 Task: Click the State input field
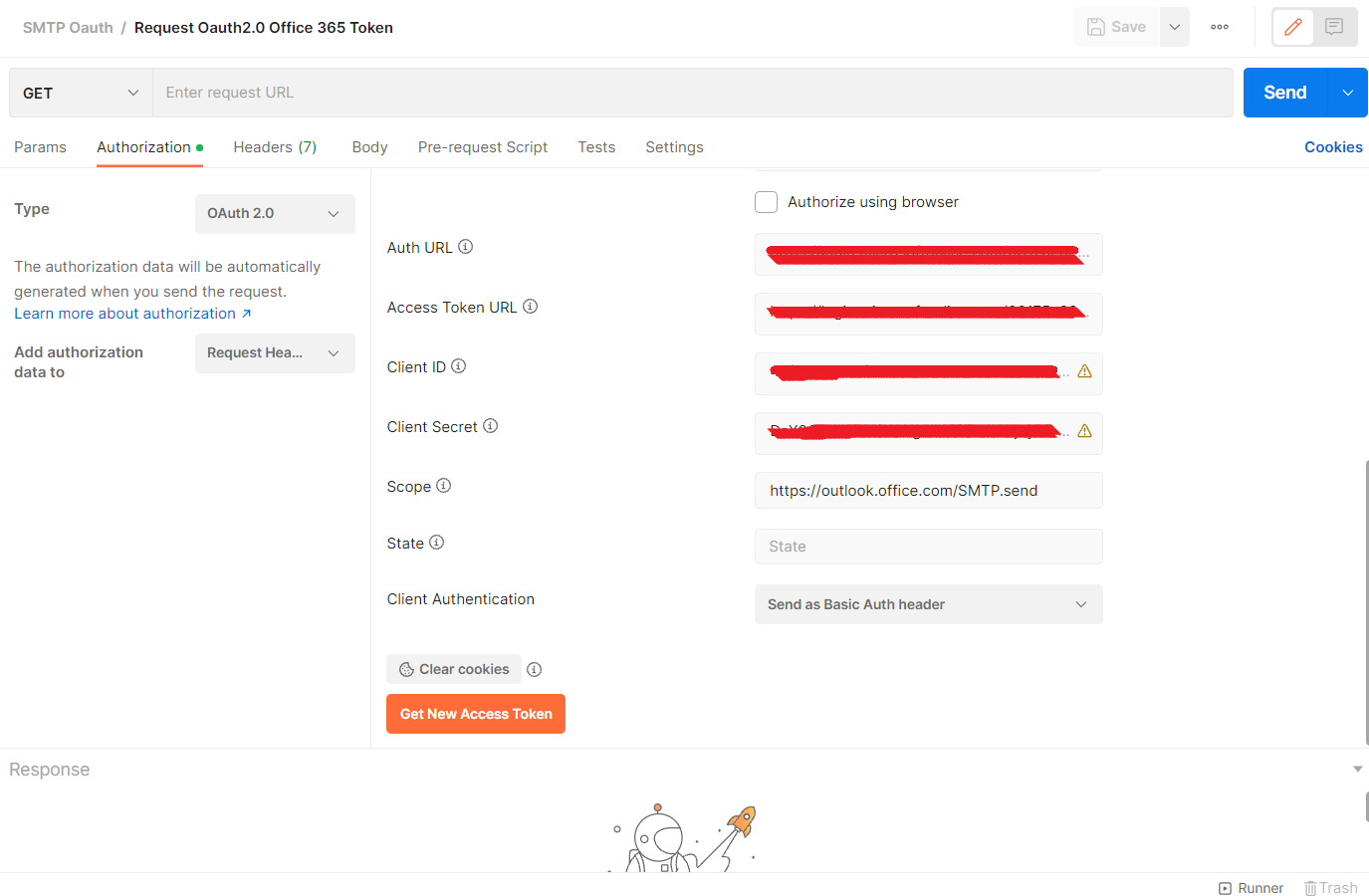coord(928,547)
